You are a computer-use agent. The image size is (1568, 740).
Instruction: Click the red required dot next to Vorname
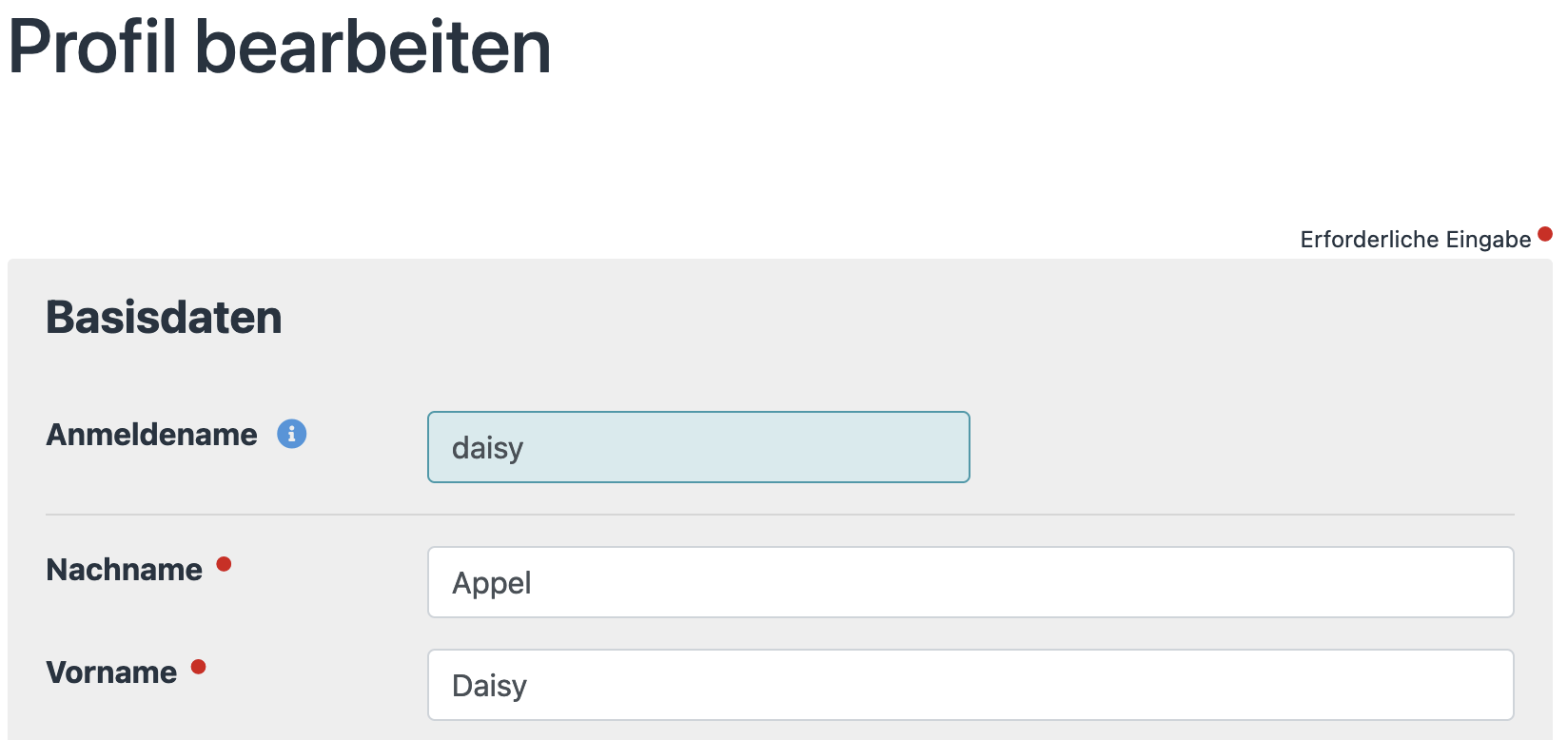(198, 667)
